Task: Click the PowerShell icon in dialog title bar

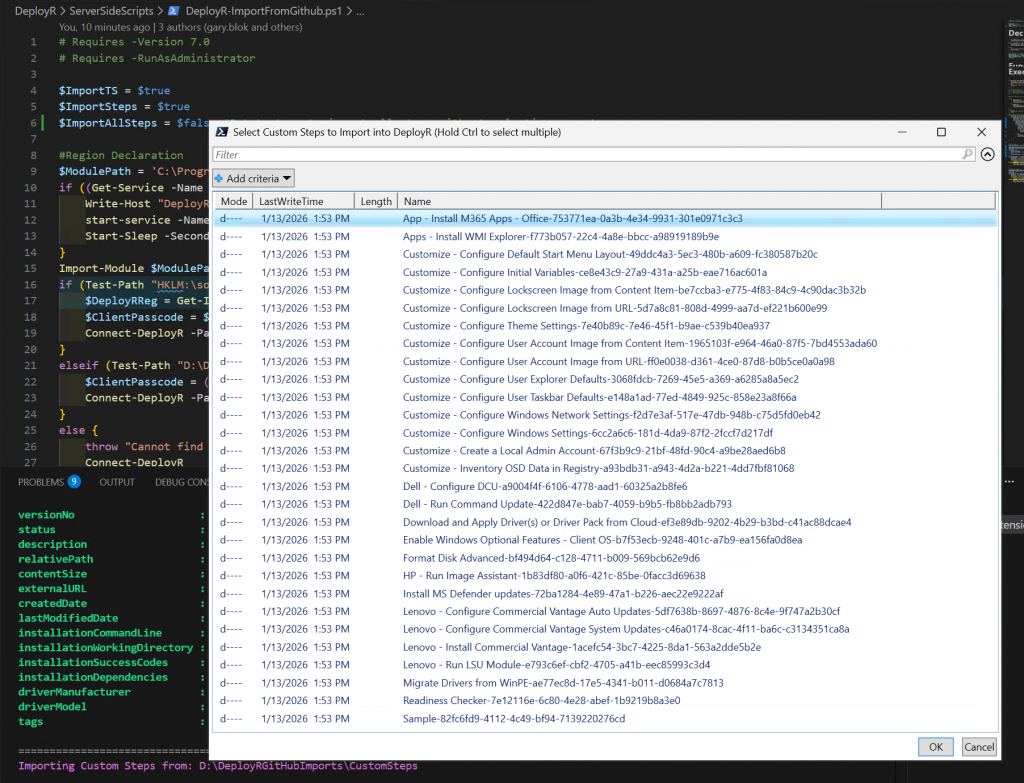Action: tap(221, 132)
